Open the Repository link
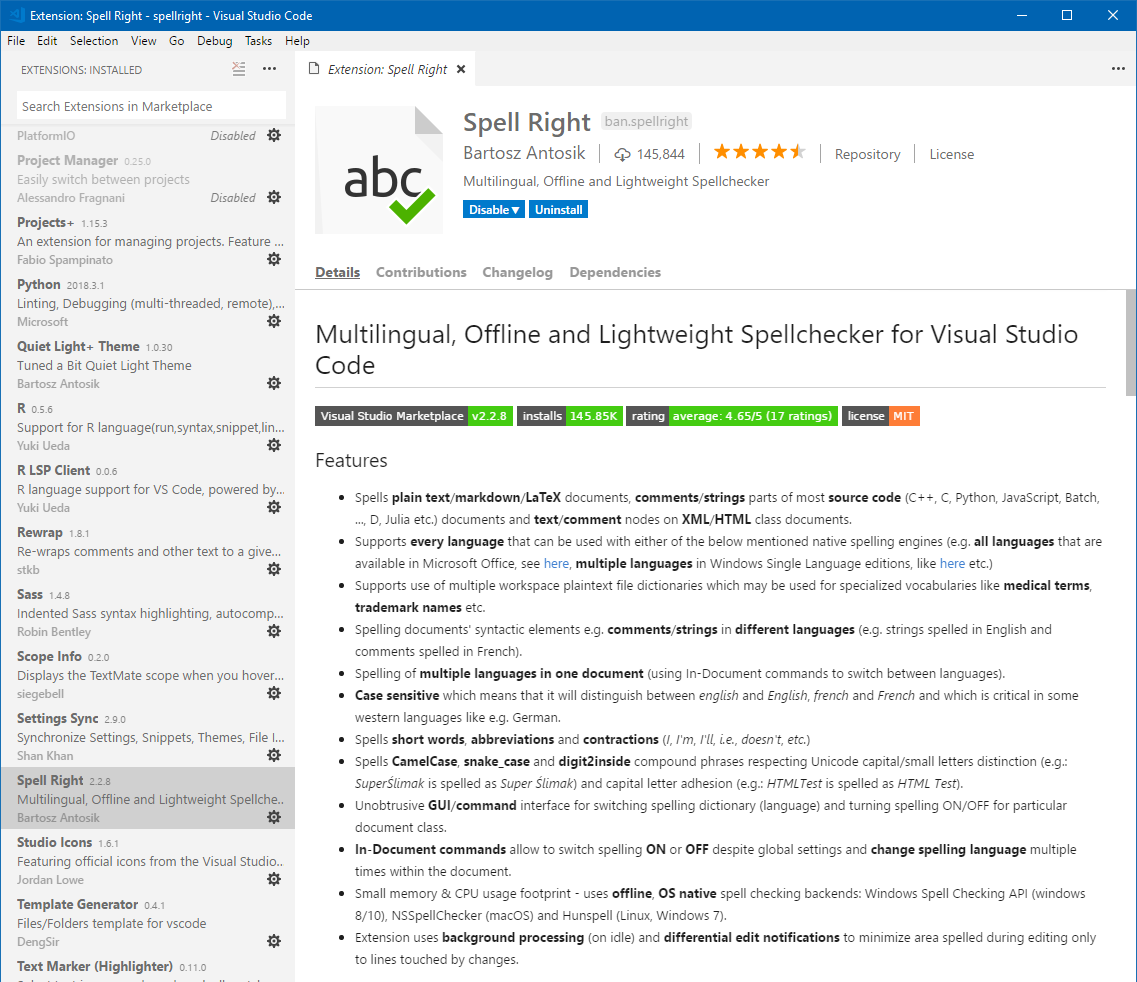Viewport: 1137px width, 982px height. (x=866, y=154)
